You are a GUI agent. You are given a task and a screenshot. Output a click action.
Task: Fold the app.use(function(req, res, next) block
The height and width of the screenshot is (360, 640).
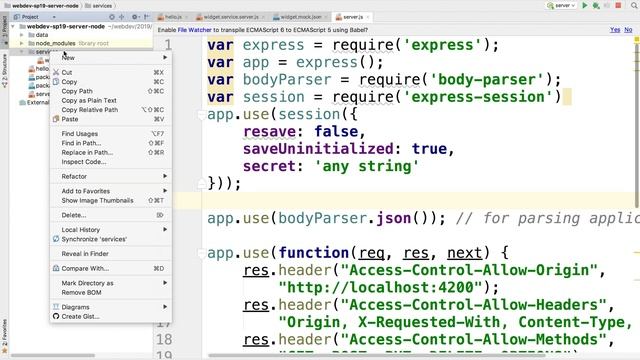[202, 253]
